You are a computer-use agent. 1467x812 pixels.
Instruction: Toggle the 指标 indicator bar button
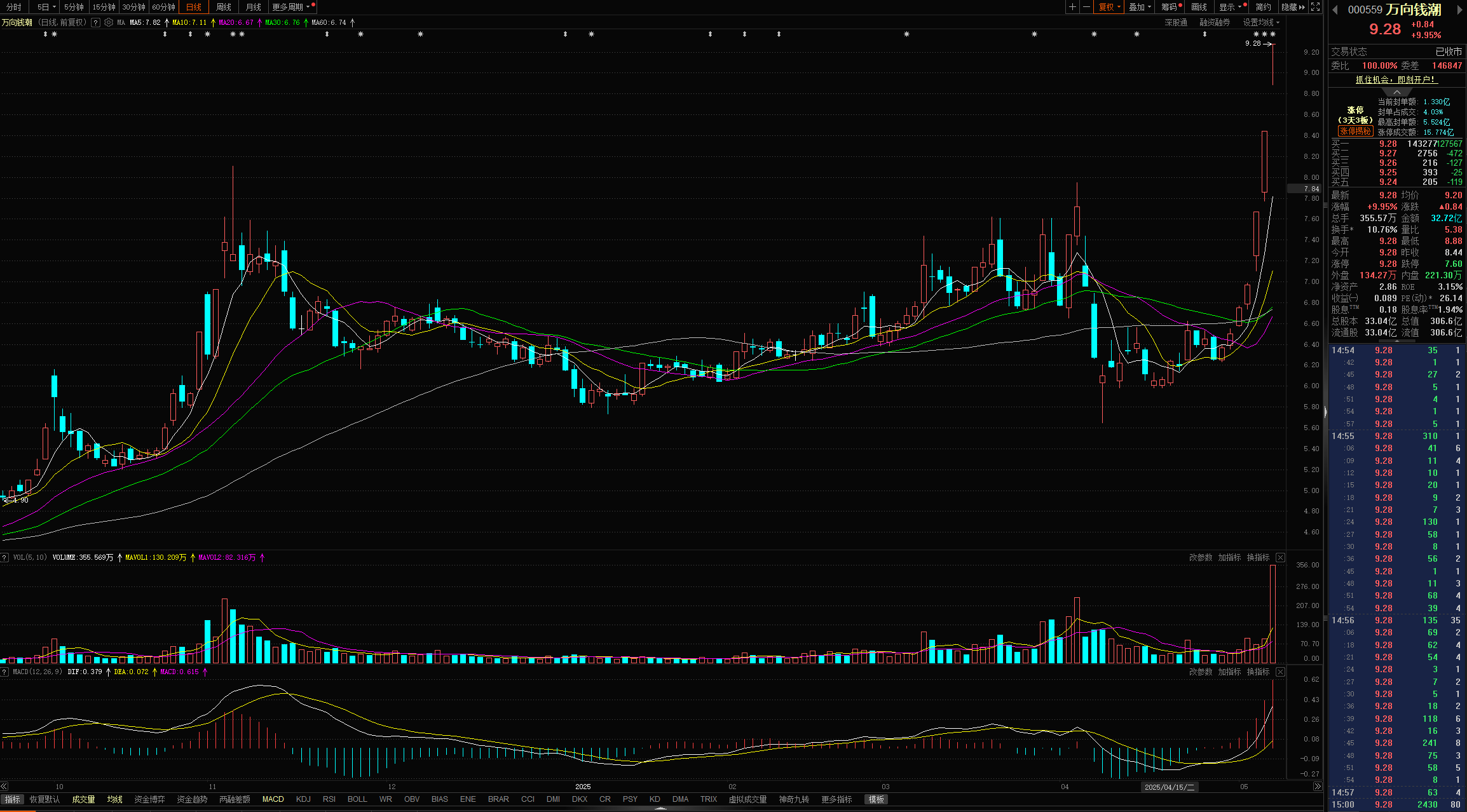(x=13, y=799)
